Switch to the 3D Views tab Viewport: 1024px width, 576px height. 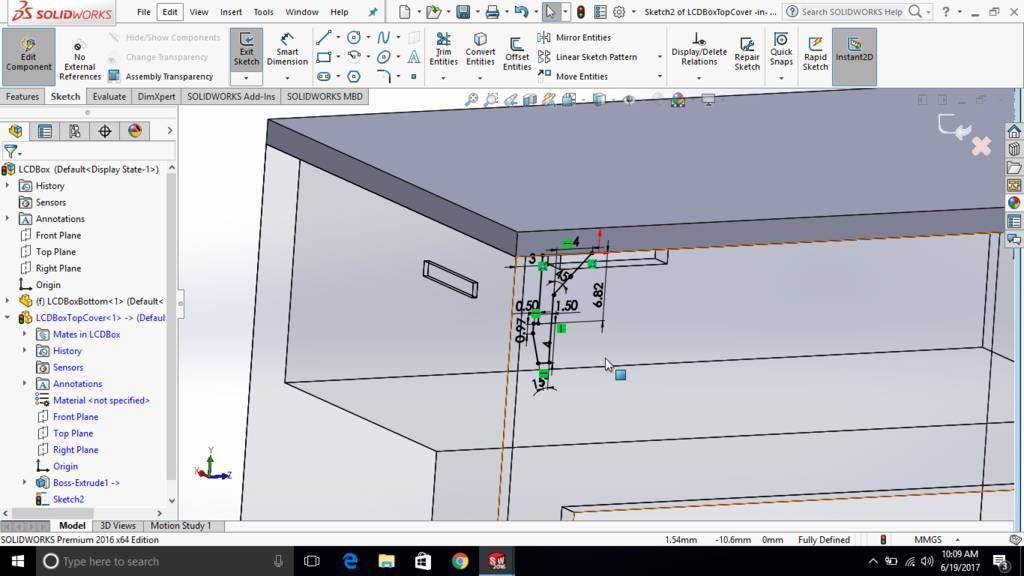118,526
